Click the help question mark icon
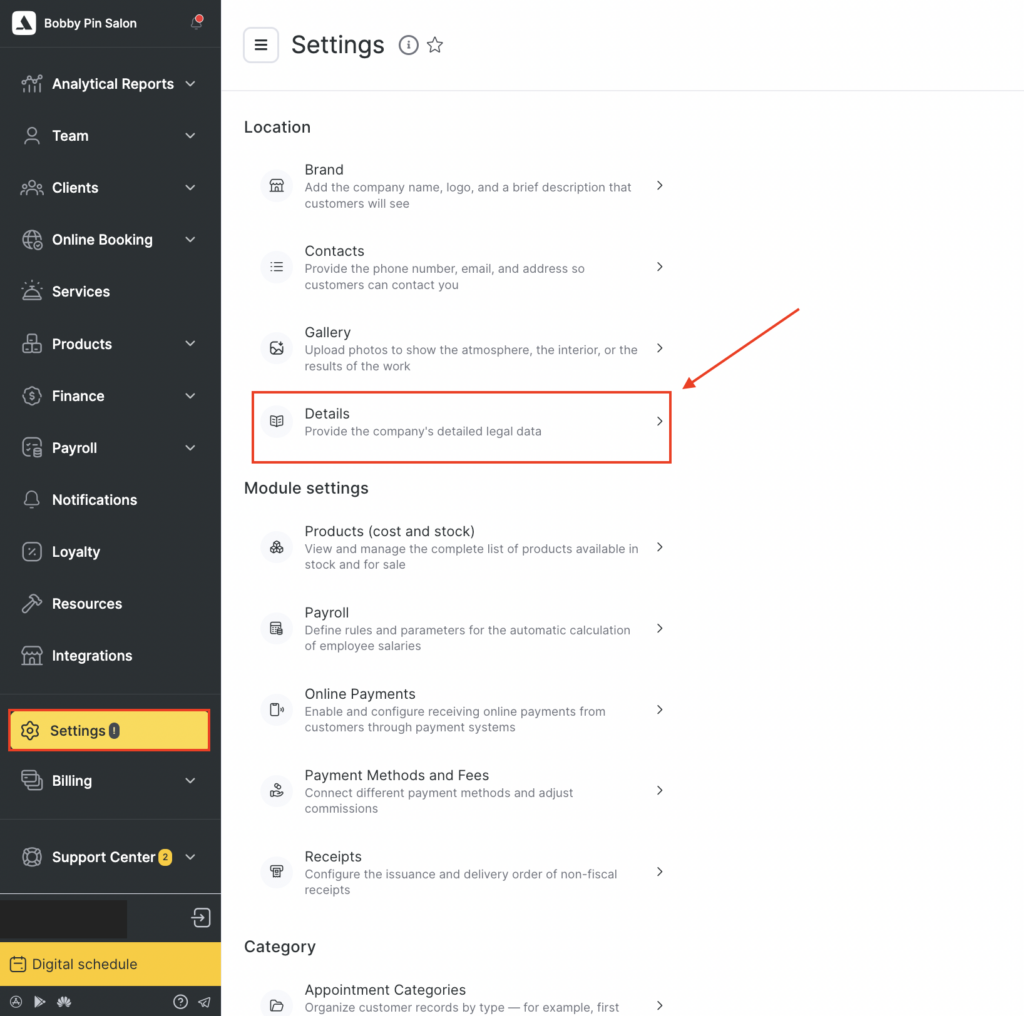The height and width of the screenshot is (1016, 1024). pyautogui.click(x=180, y=1001)
